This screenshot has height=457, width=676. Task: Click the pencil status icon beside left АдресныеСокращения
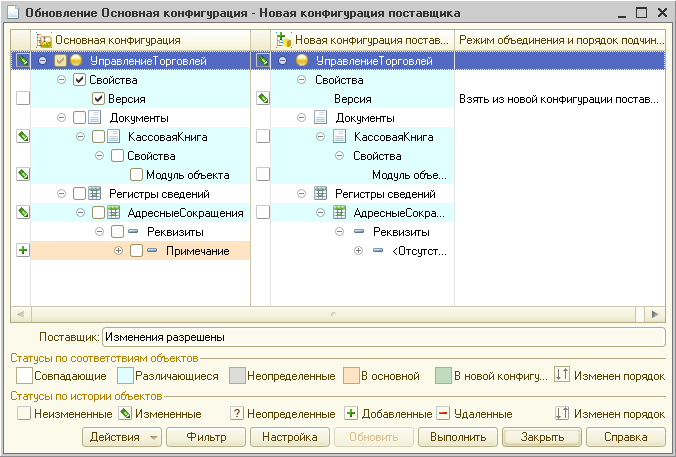[x=23, y=213]
